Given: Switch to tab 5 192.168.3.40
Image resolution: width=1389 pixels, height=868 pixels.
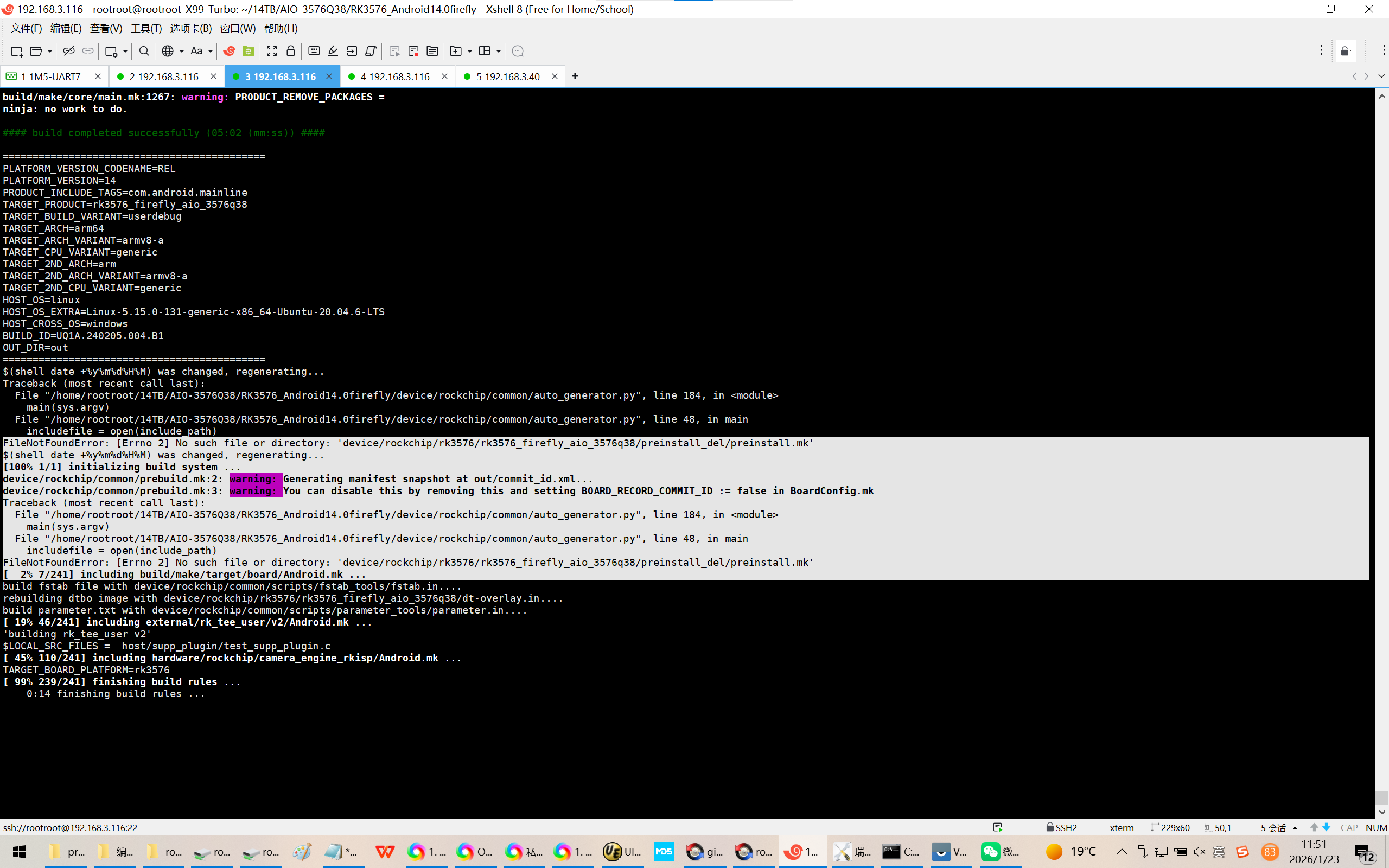Looking at the screenshot, I should pos(508,76).
